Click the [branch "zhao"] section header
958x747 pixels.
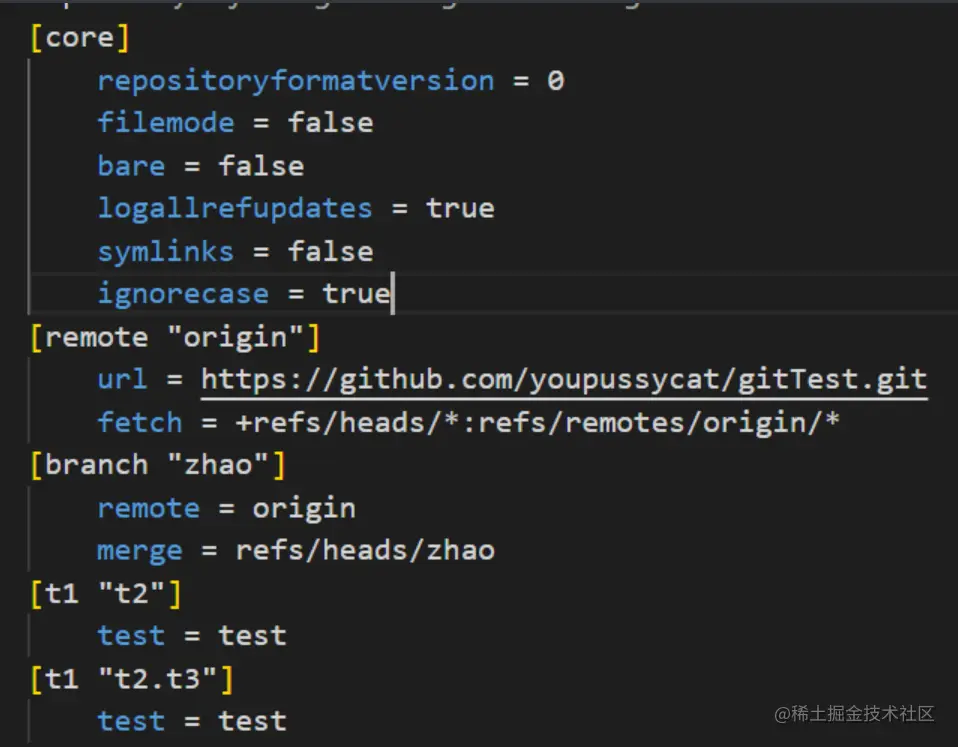point(158,465)
